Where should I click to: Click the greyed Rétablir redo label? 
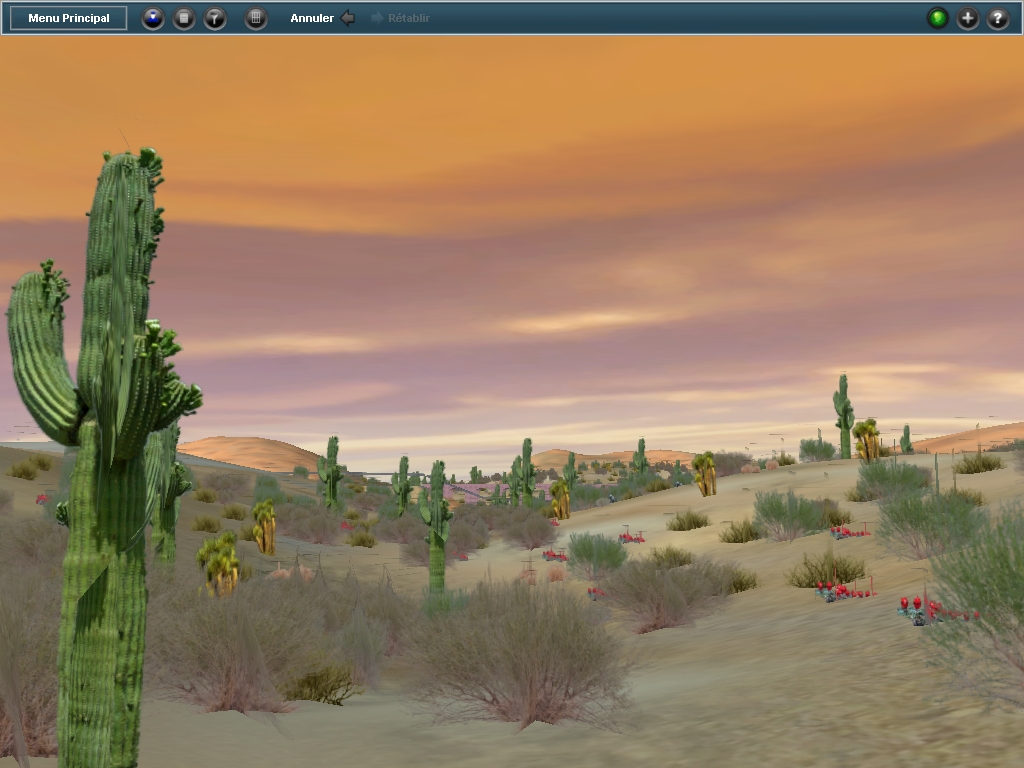point(409,18)
